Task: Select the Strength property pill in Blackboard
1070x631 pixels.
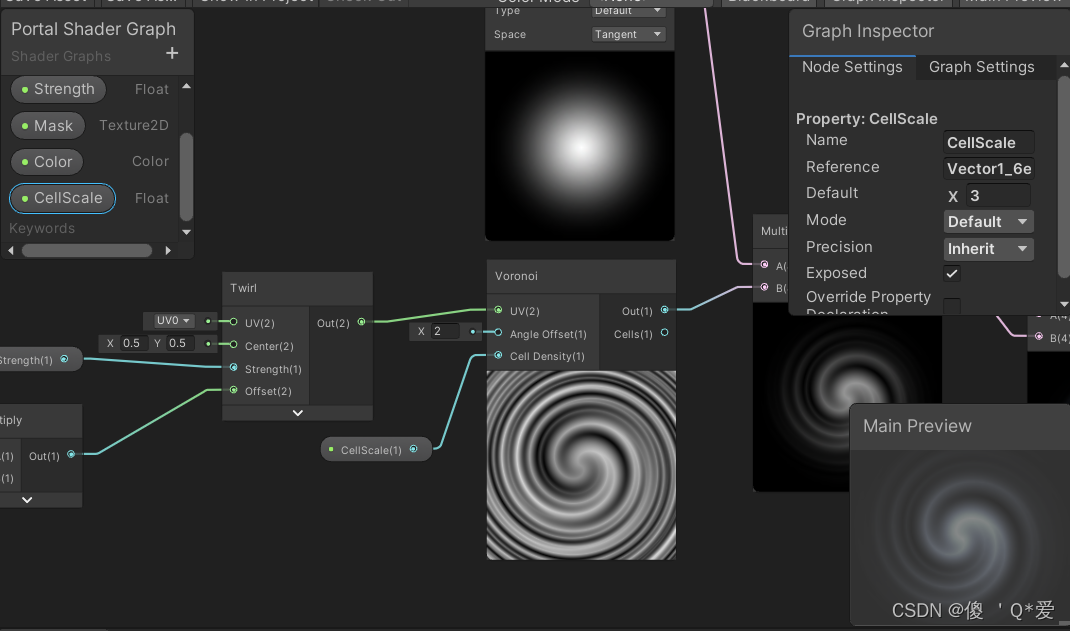Action: (58, 89)
